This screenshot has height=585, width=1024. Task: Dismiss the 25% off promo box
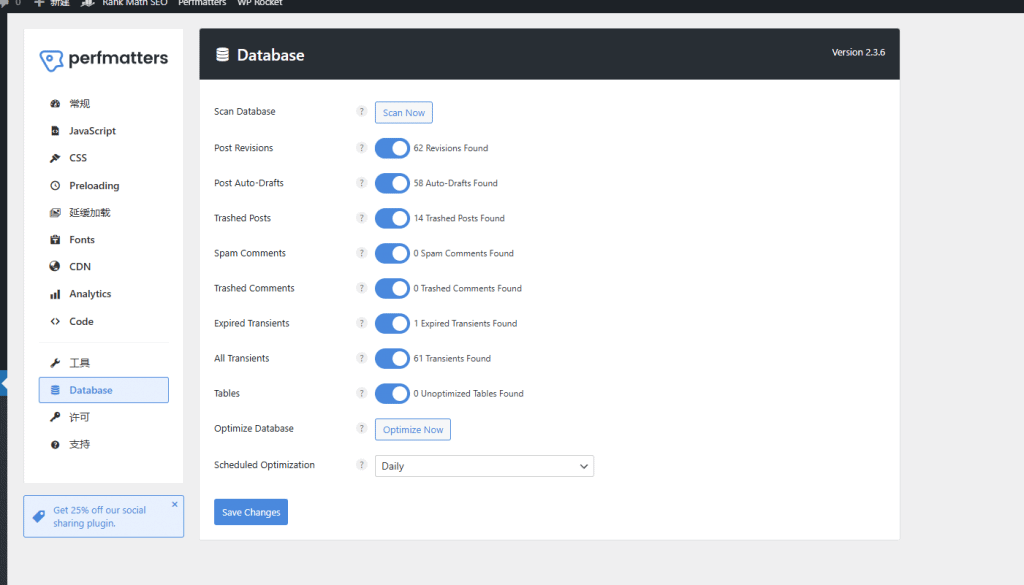174,504
